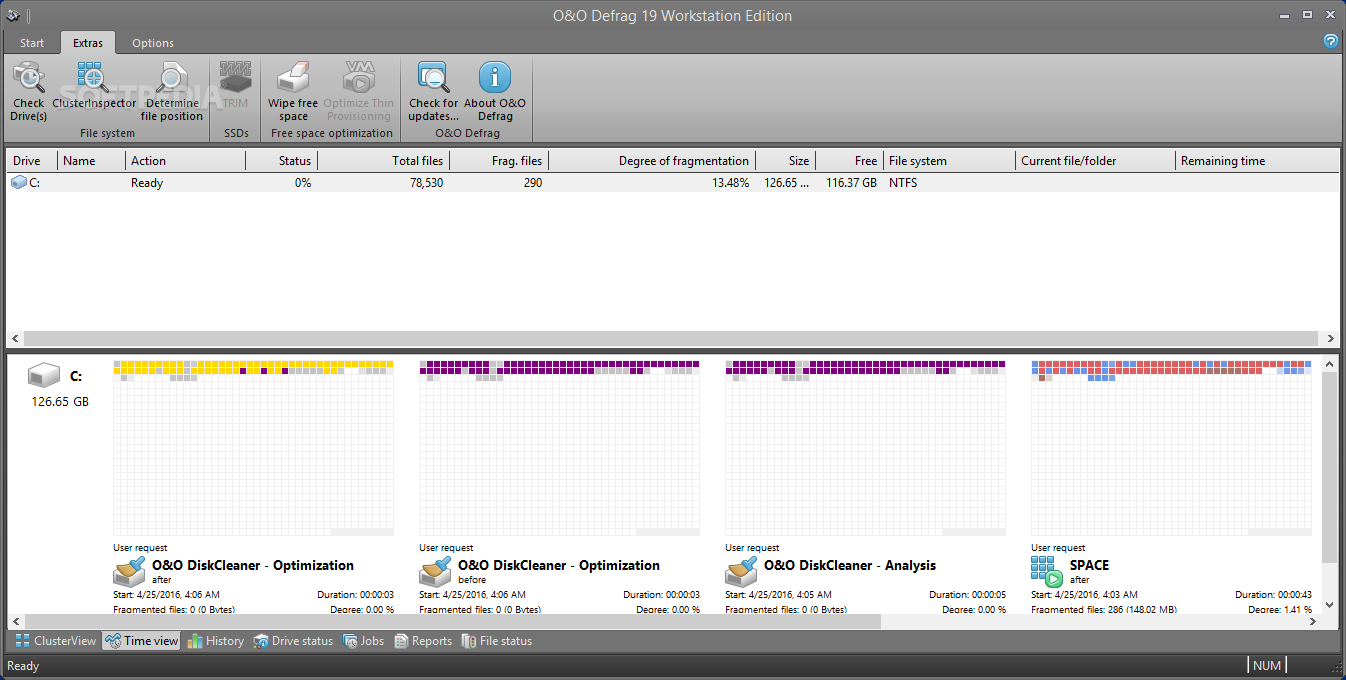
Task: Click Time view horizontal scroll right arrow
Action: tap(1312, 621)
